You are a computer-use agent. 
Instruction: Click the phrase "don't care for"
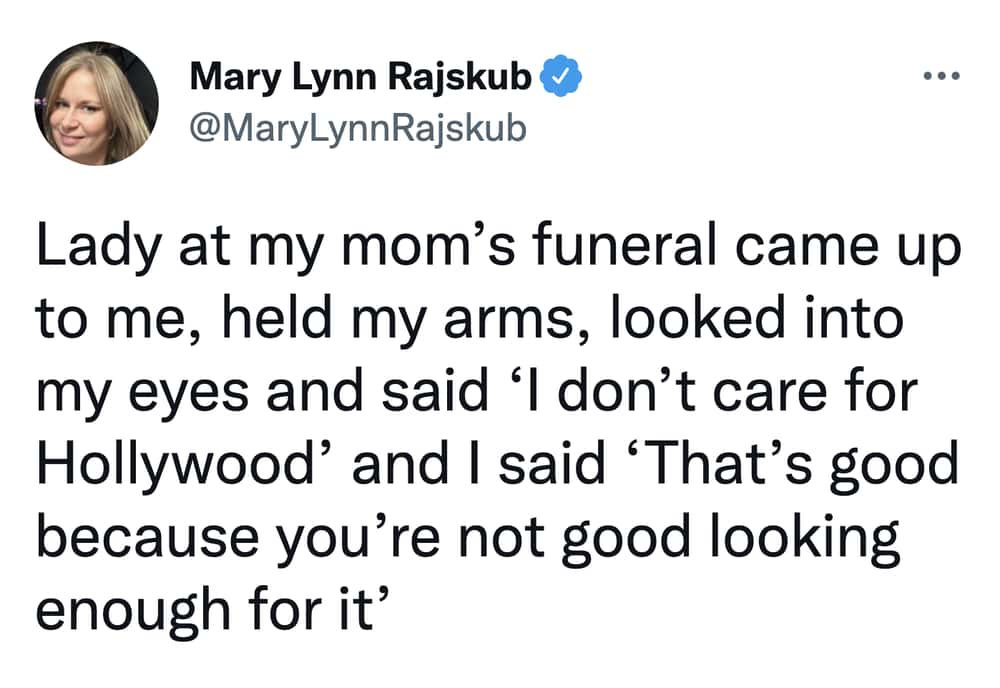[x=738, y=390]
